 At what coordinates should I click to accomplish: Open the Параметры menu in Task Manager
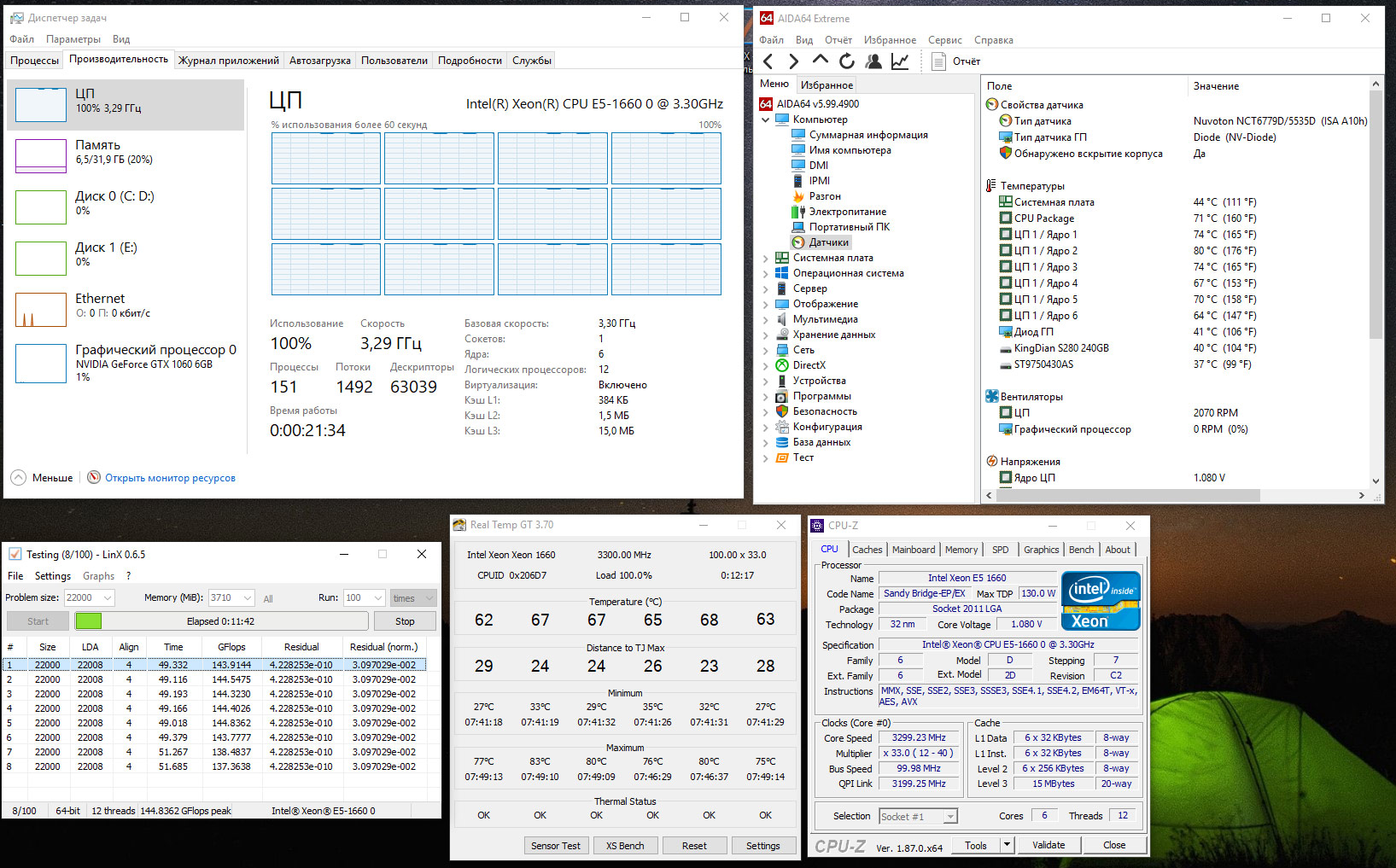(x=73, y=39)
